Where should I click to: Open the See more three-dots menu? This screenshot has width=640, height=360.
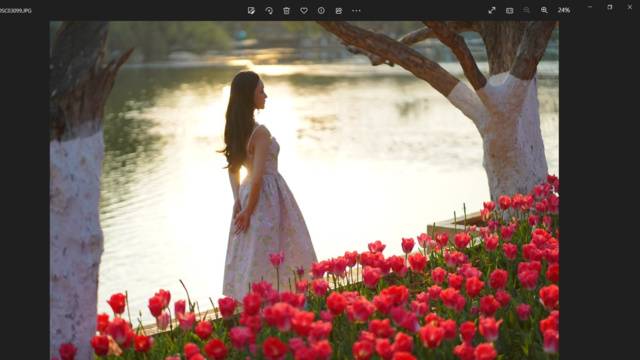[x=356, y=11]
